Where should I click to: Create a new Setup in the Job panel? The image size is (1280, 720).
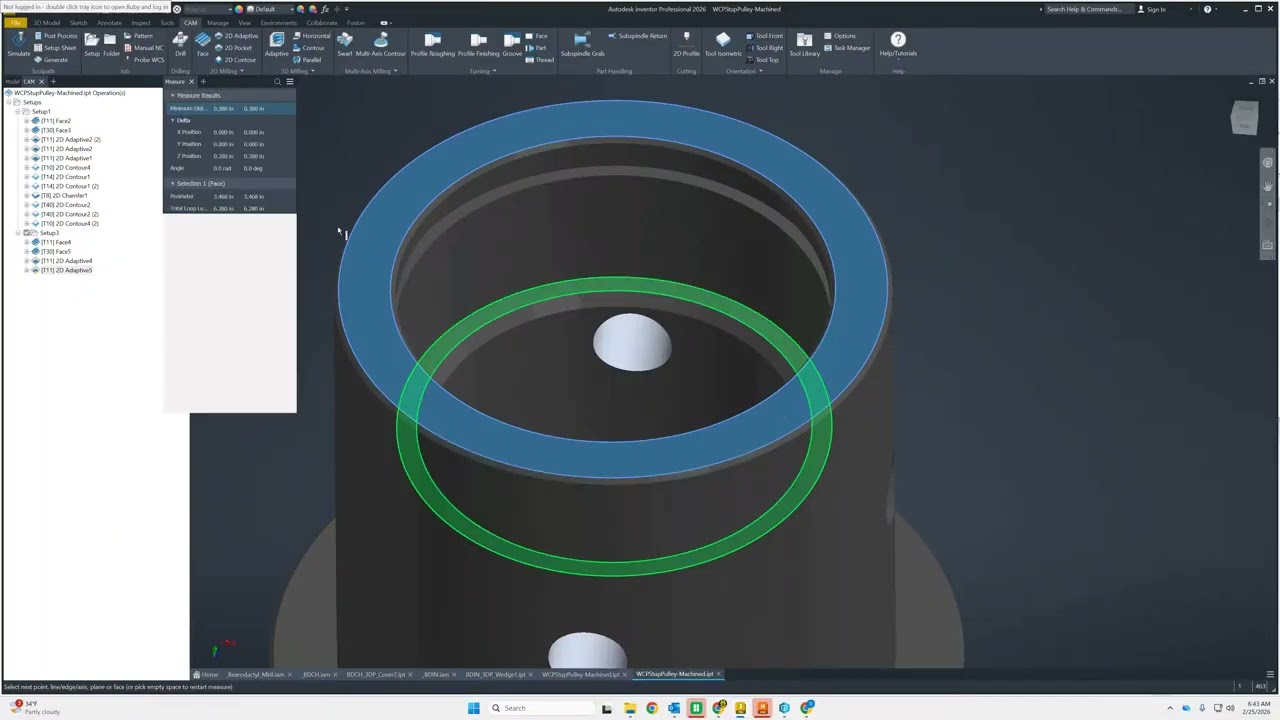click(x=91, y=43)
